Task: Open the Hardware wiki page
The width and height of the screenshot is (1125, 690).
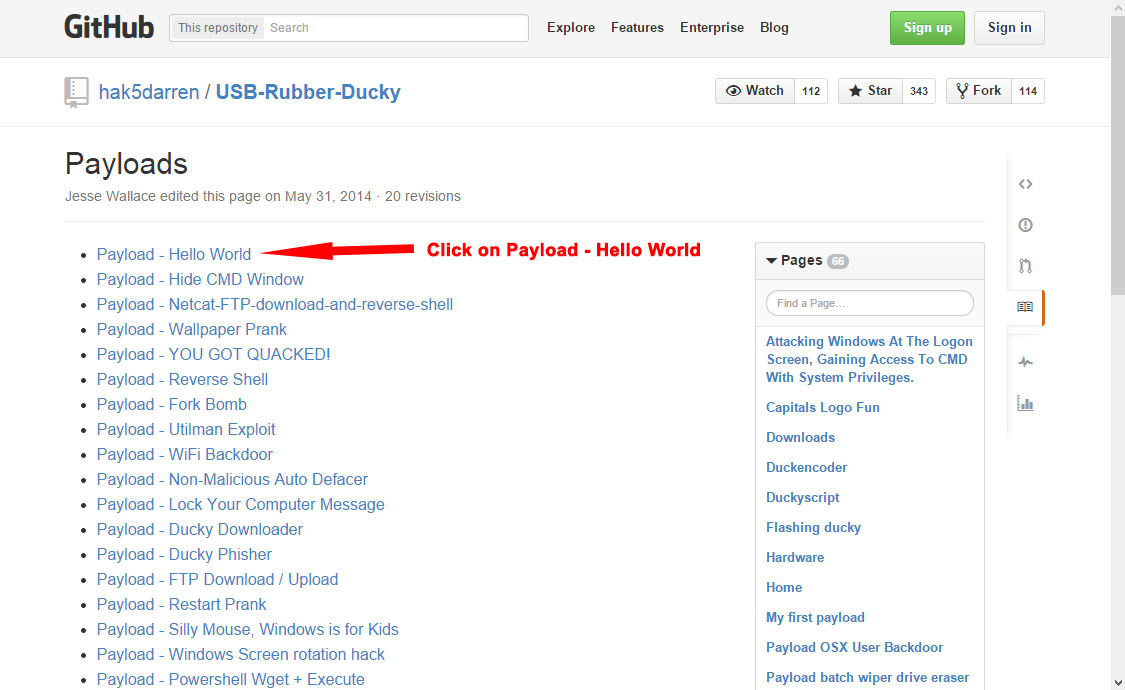Action: pyautogui.click(x=795, y=557)
